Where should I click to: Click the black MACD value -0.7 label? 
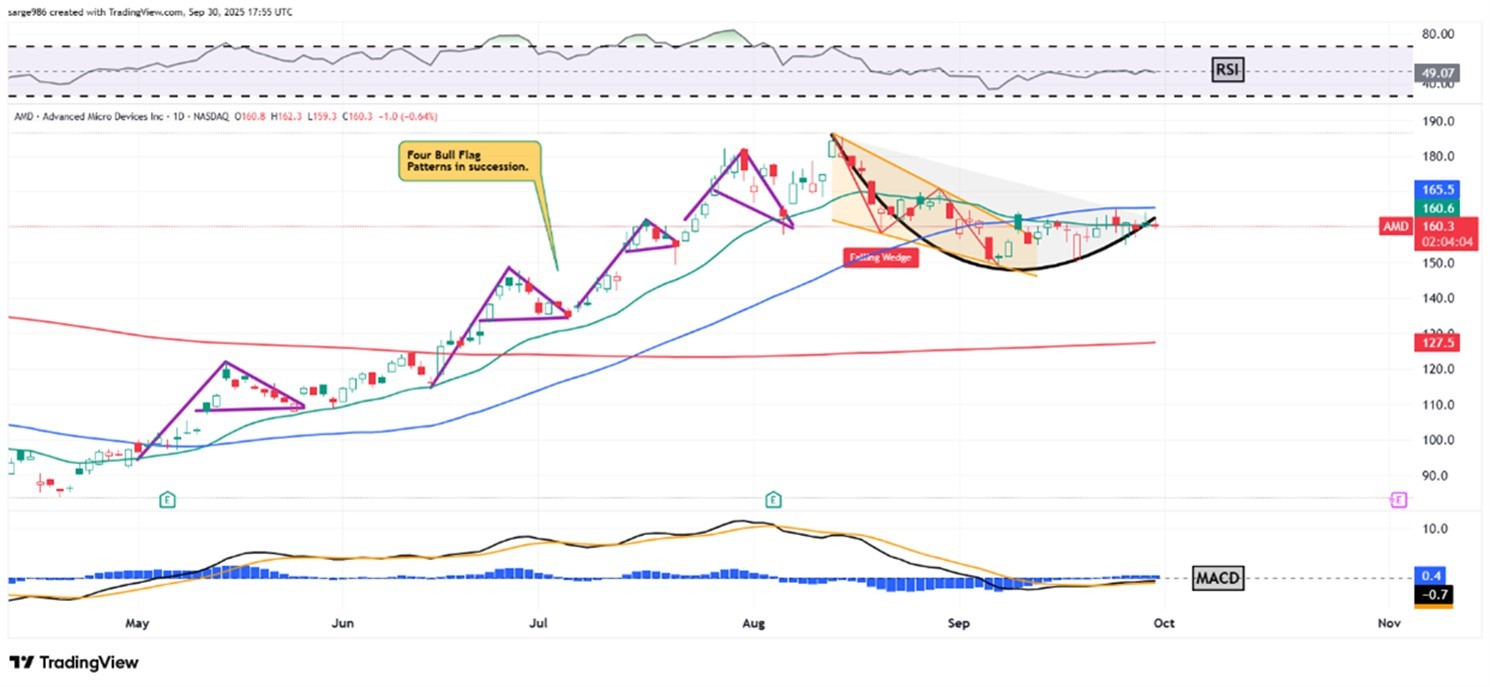(1433, 596)
